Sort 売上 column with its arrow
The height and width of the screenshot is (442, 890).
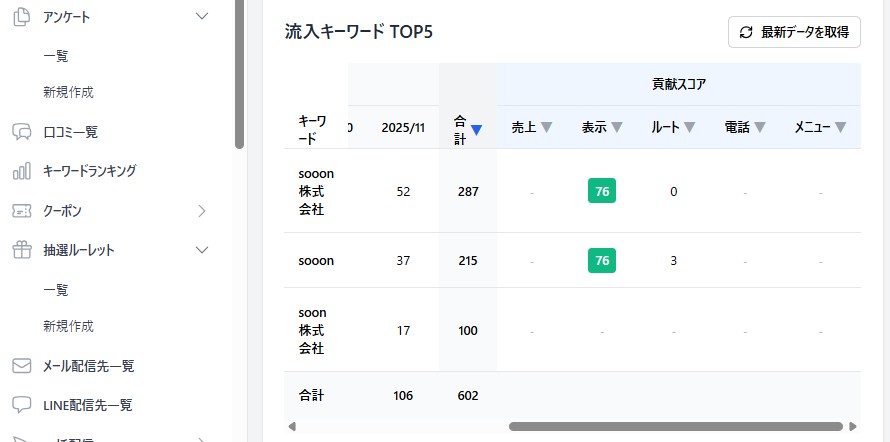547,128
